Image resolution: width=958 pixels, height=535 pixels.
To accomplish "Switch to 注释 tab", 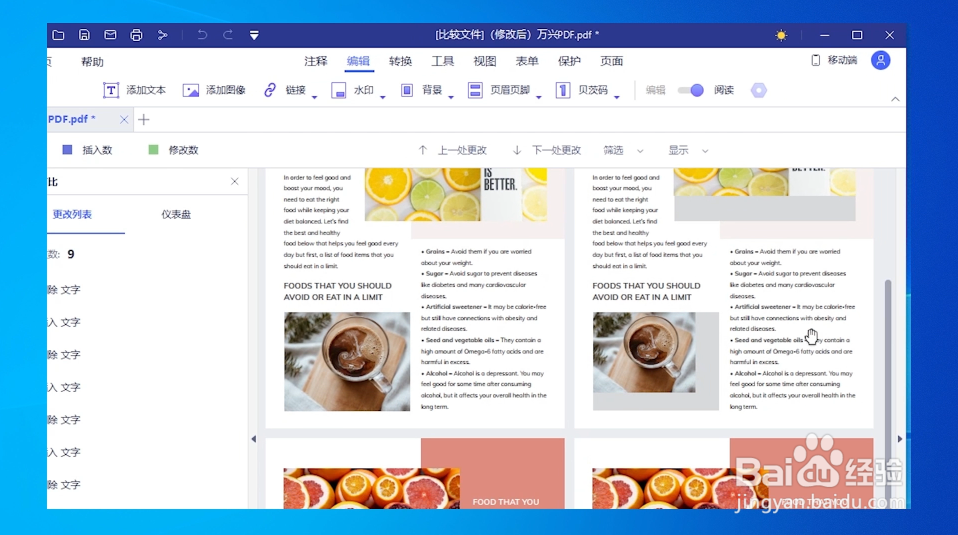I will [x=316, y=61].
